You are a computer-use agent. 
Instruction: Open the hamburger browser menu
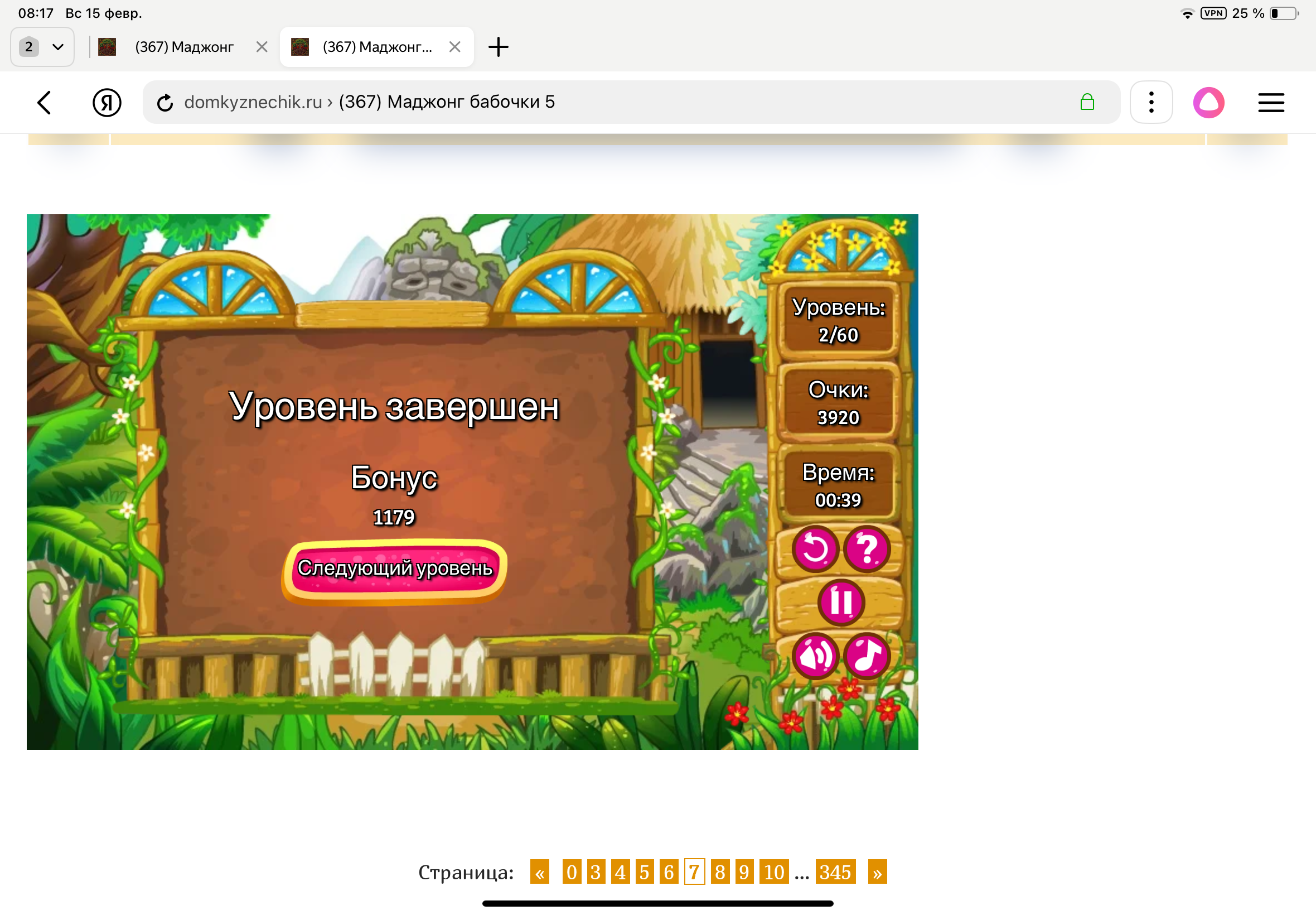1271,103
